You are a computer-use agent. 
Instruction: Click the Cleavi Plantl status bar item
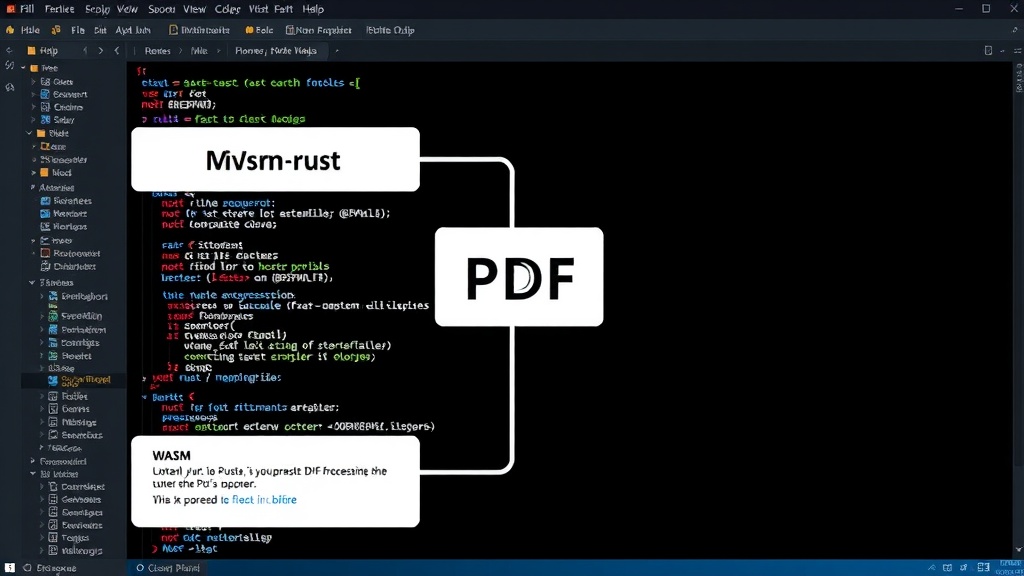point(168,568)
